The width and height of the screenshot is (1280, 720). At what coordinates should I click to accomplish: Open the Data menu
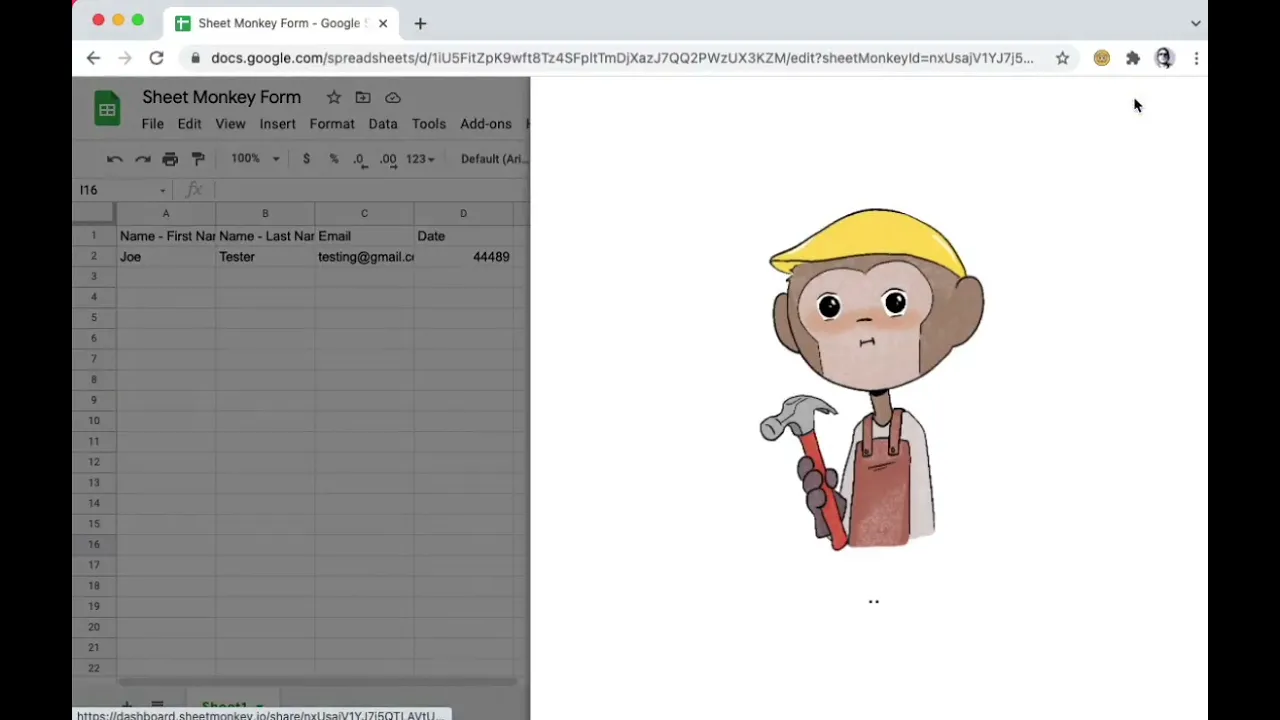click(x=383, y=124)
